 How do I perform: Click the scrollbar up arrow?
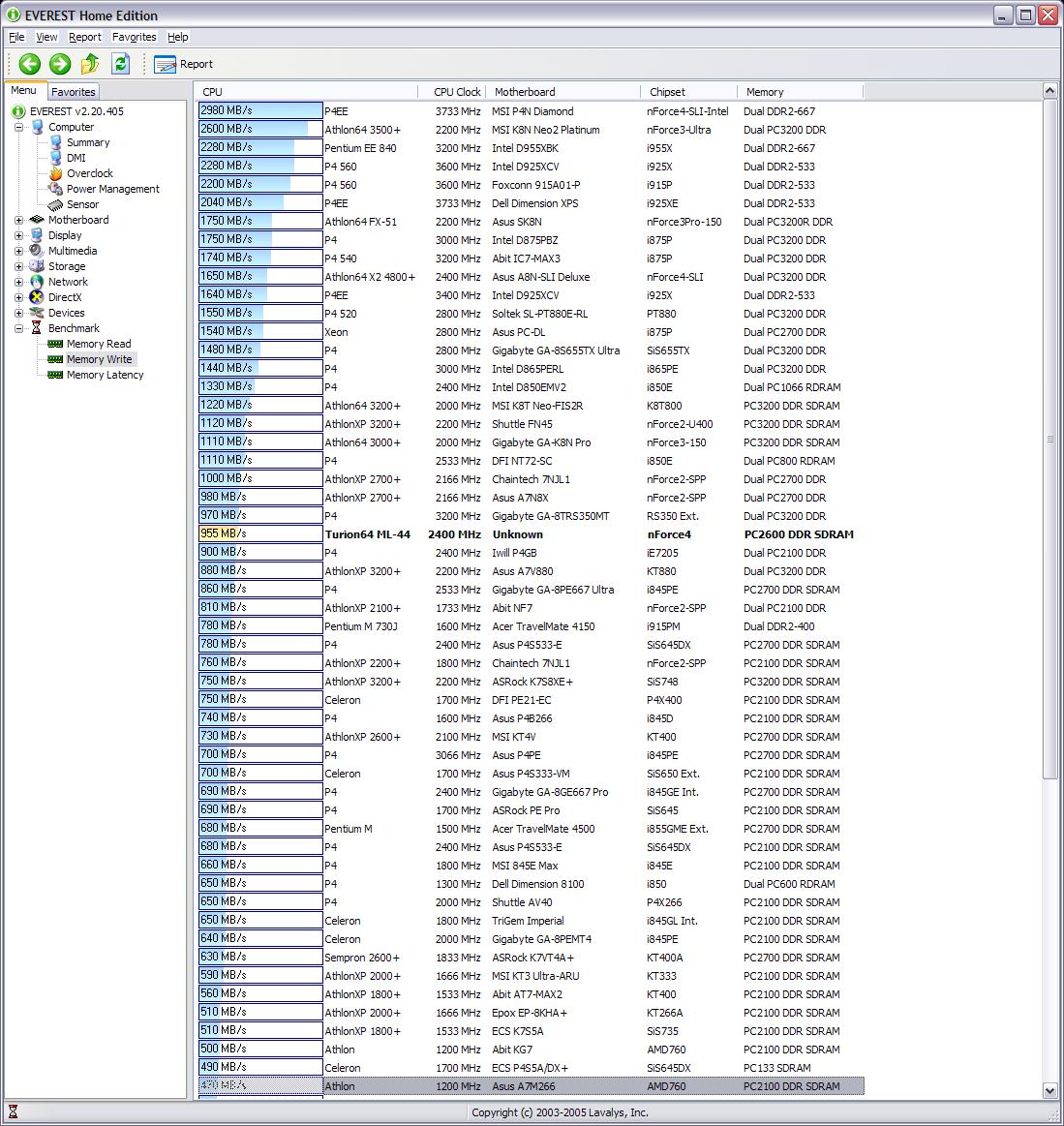[1049, 91]
